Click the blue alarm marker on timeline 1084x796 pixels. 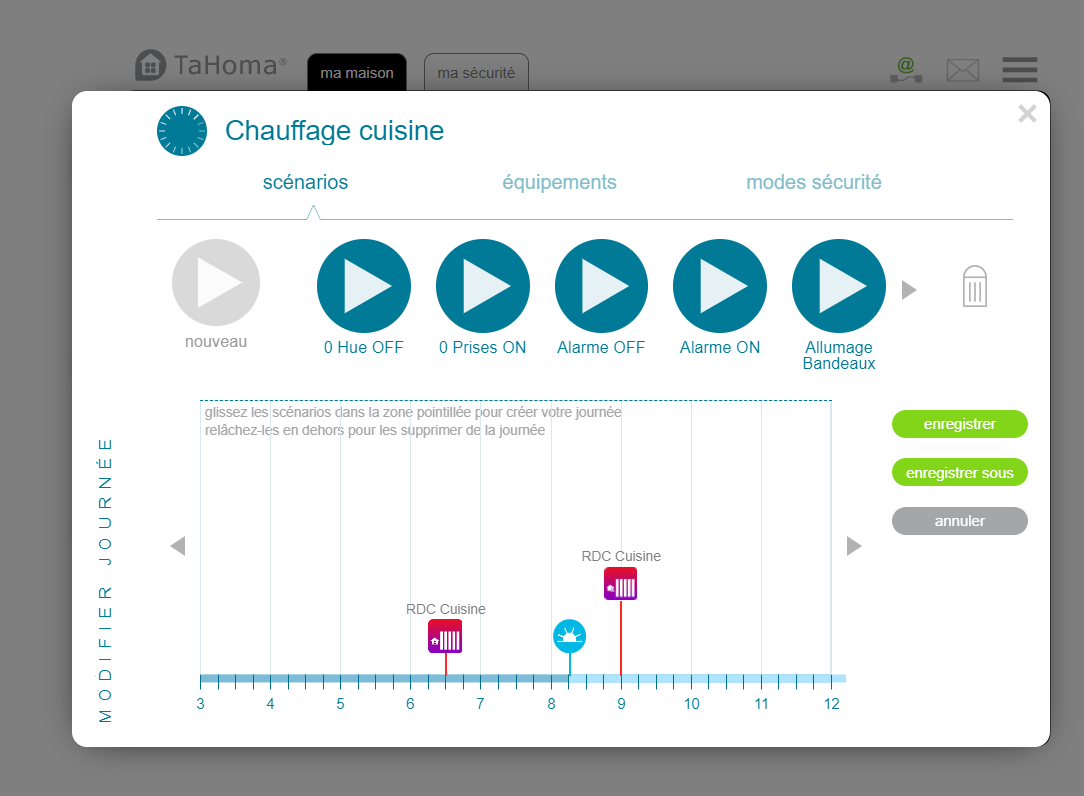tap(570, 636)
